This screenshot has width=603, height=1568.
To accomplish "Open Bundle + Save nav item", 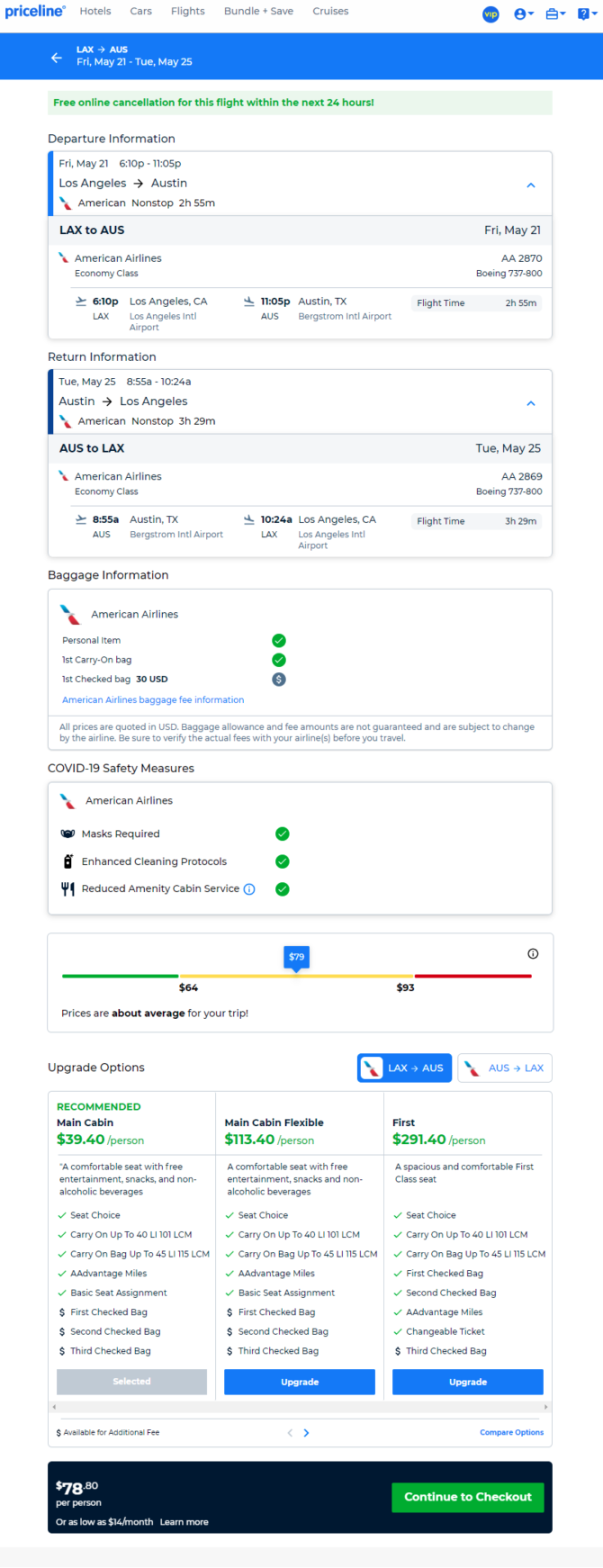I will pyautogui.click(x=258, y=12).
